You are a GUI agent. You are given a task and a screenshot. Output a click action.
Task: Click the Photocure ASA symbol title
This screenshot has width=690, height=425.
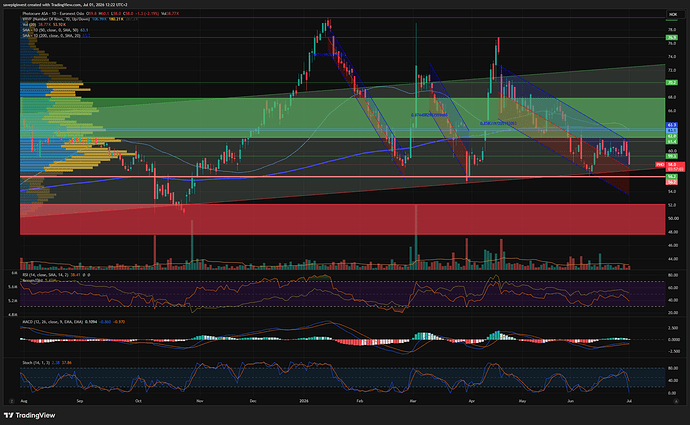tap(53, 14)
